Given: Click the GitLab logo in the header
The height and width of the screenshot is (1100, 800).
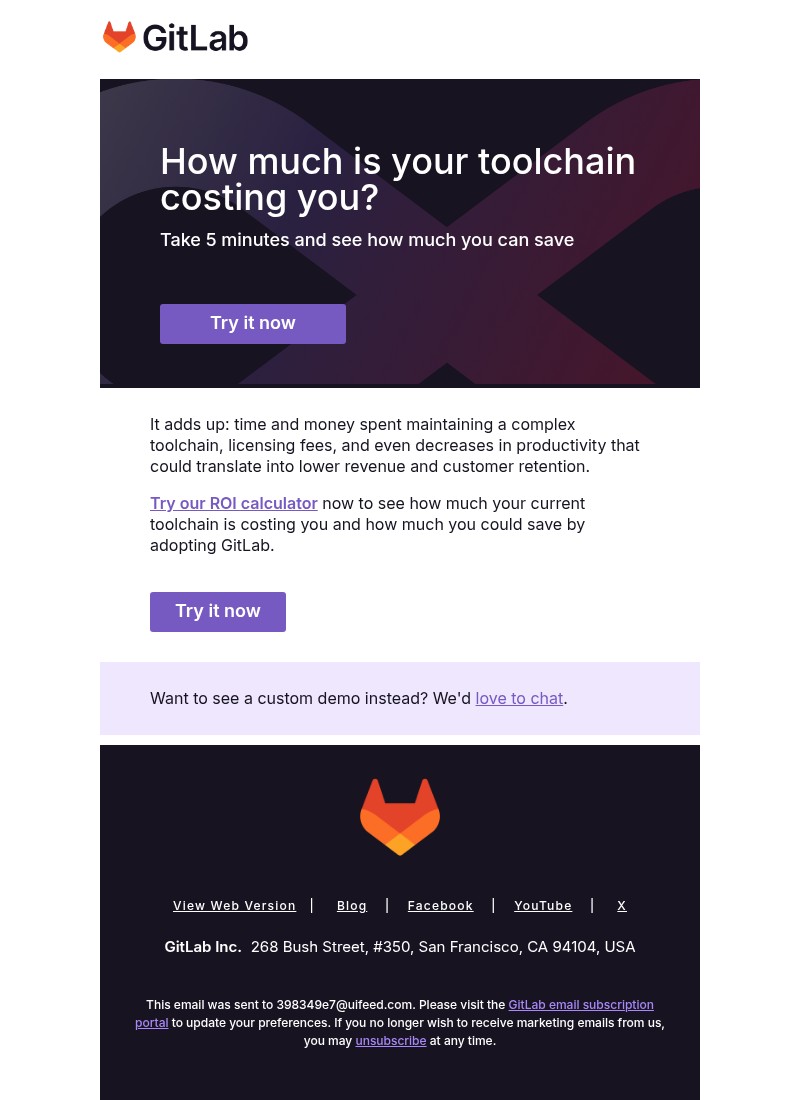Looking at the screenshot, I should [175, 37].
